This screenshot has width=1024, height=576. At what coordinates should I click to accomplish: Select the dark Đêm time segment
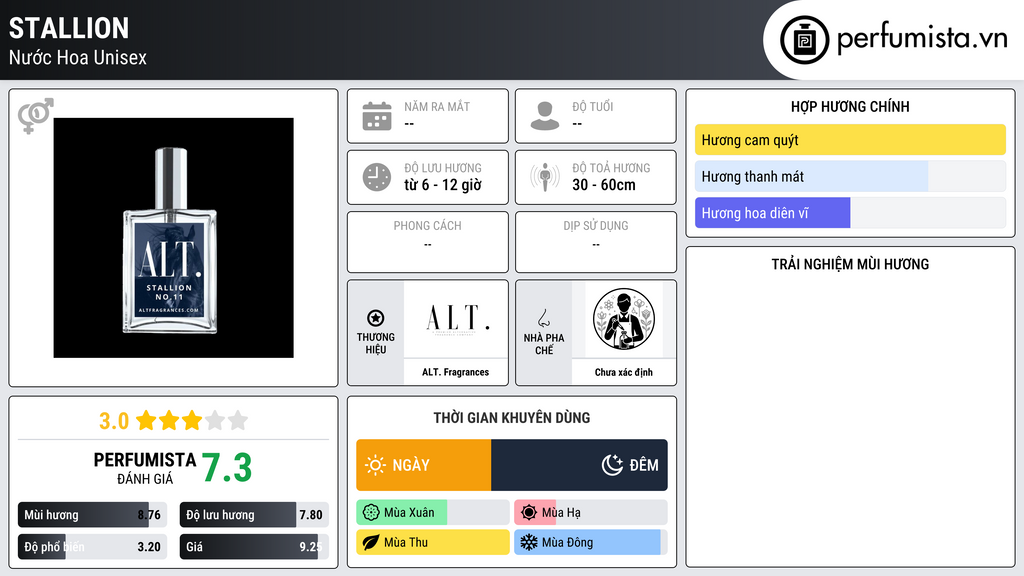point(579,465)
